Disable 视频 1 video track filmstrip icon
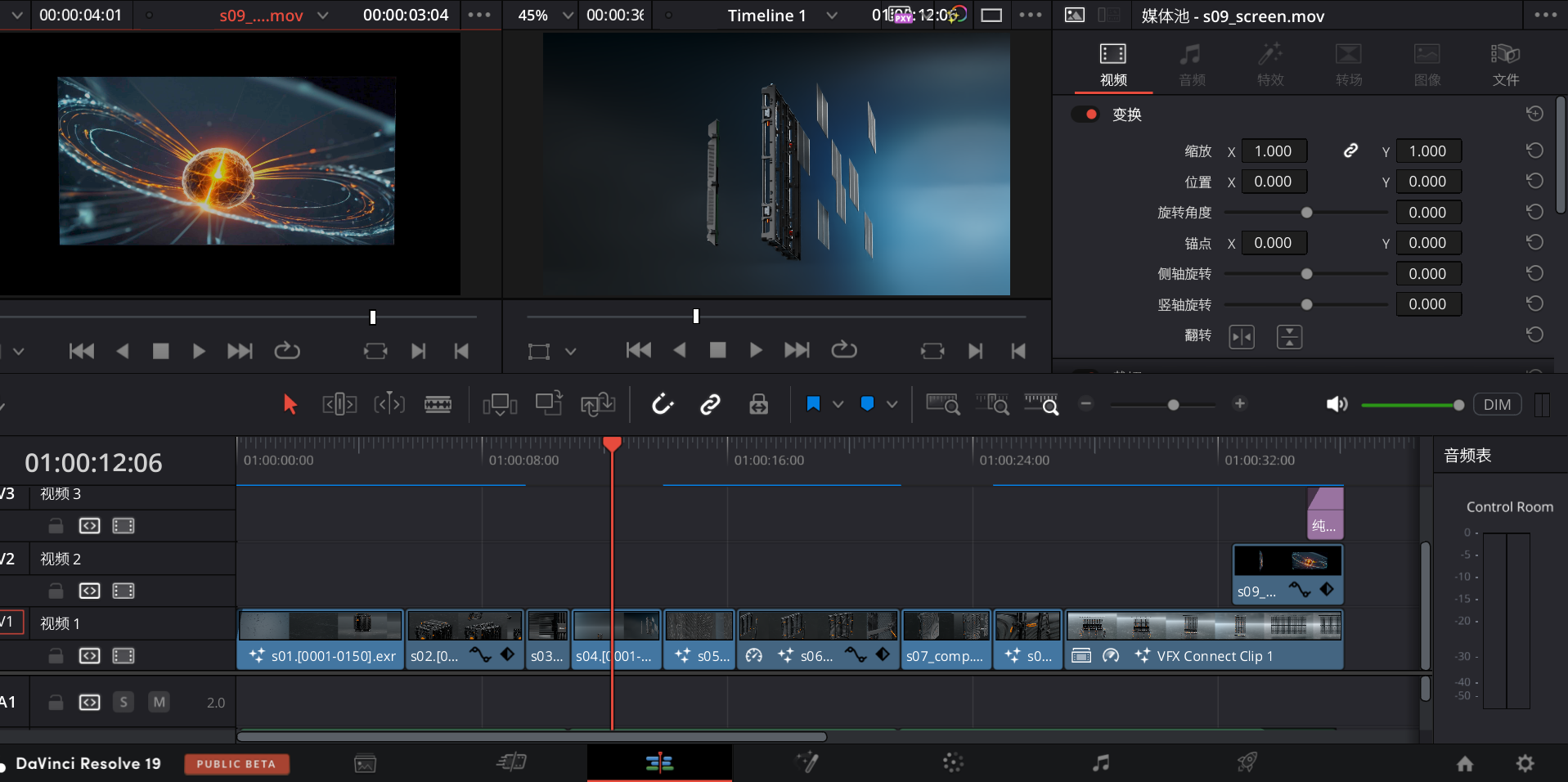 click(x=124, y=656)
